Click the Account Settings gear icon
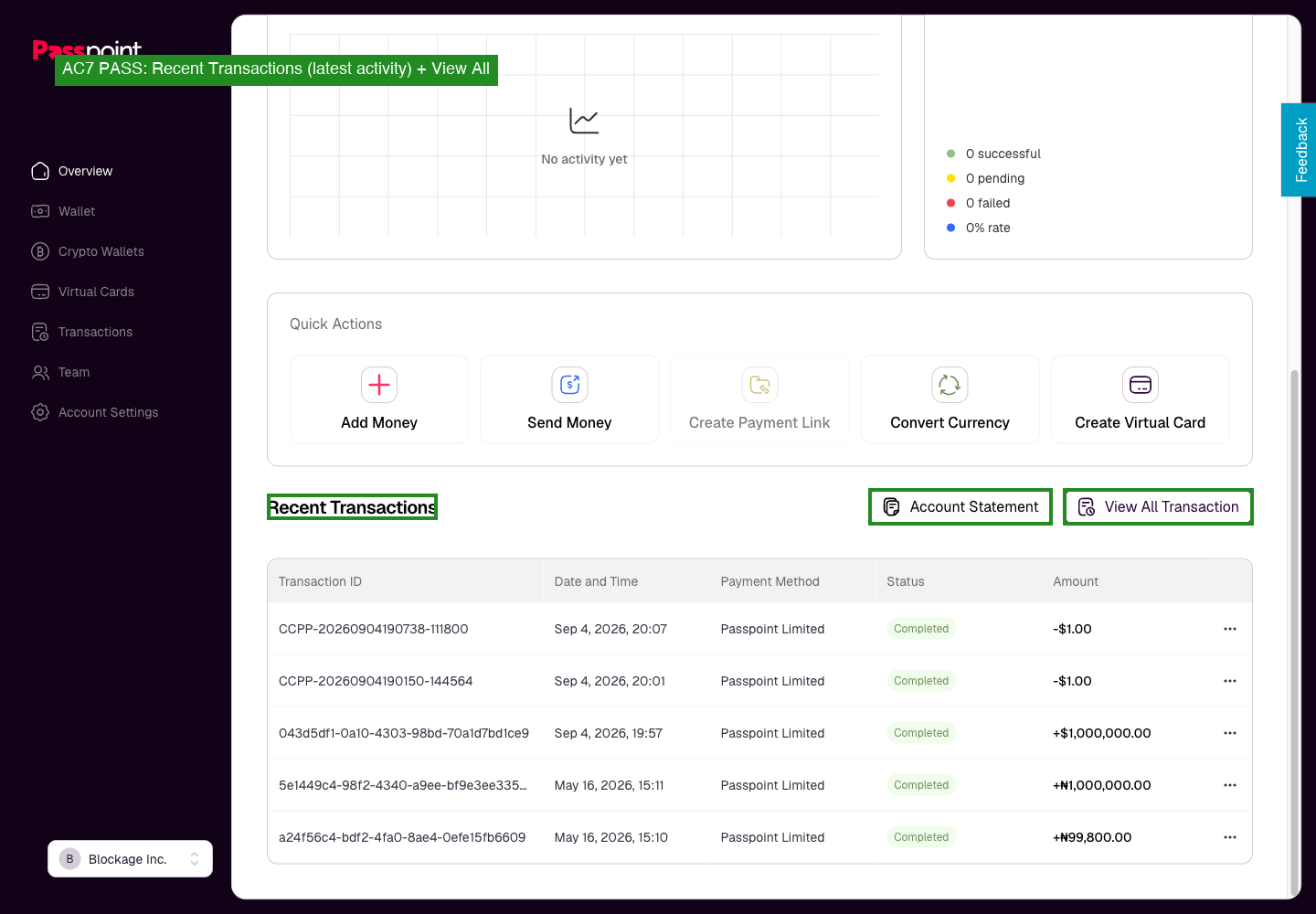The height and width of the screenshot is (914, 1316). [x=40, y=412]
